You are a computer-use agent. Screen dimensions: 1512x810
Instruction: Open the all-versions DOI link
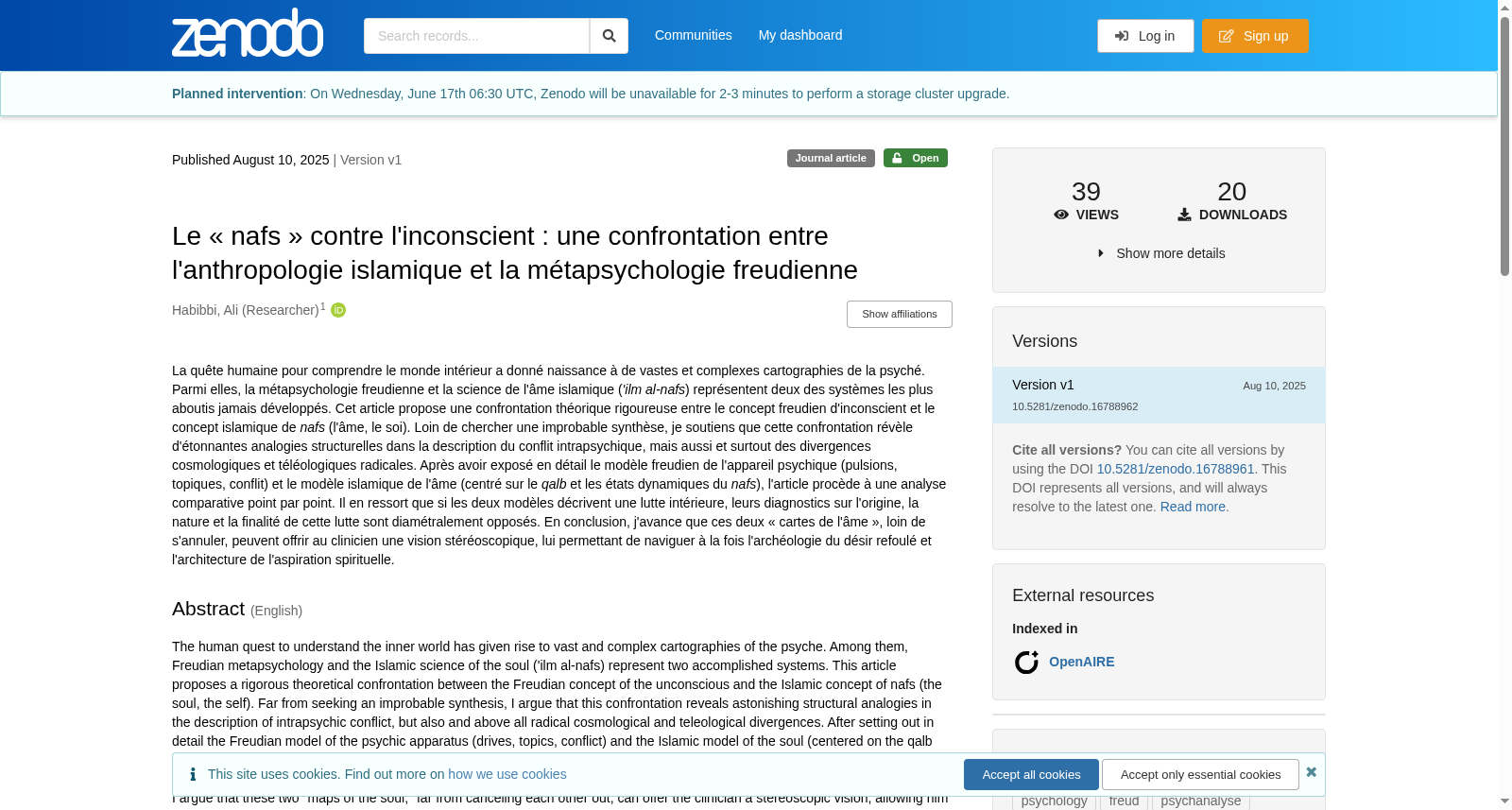1176,469
